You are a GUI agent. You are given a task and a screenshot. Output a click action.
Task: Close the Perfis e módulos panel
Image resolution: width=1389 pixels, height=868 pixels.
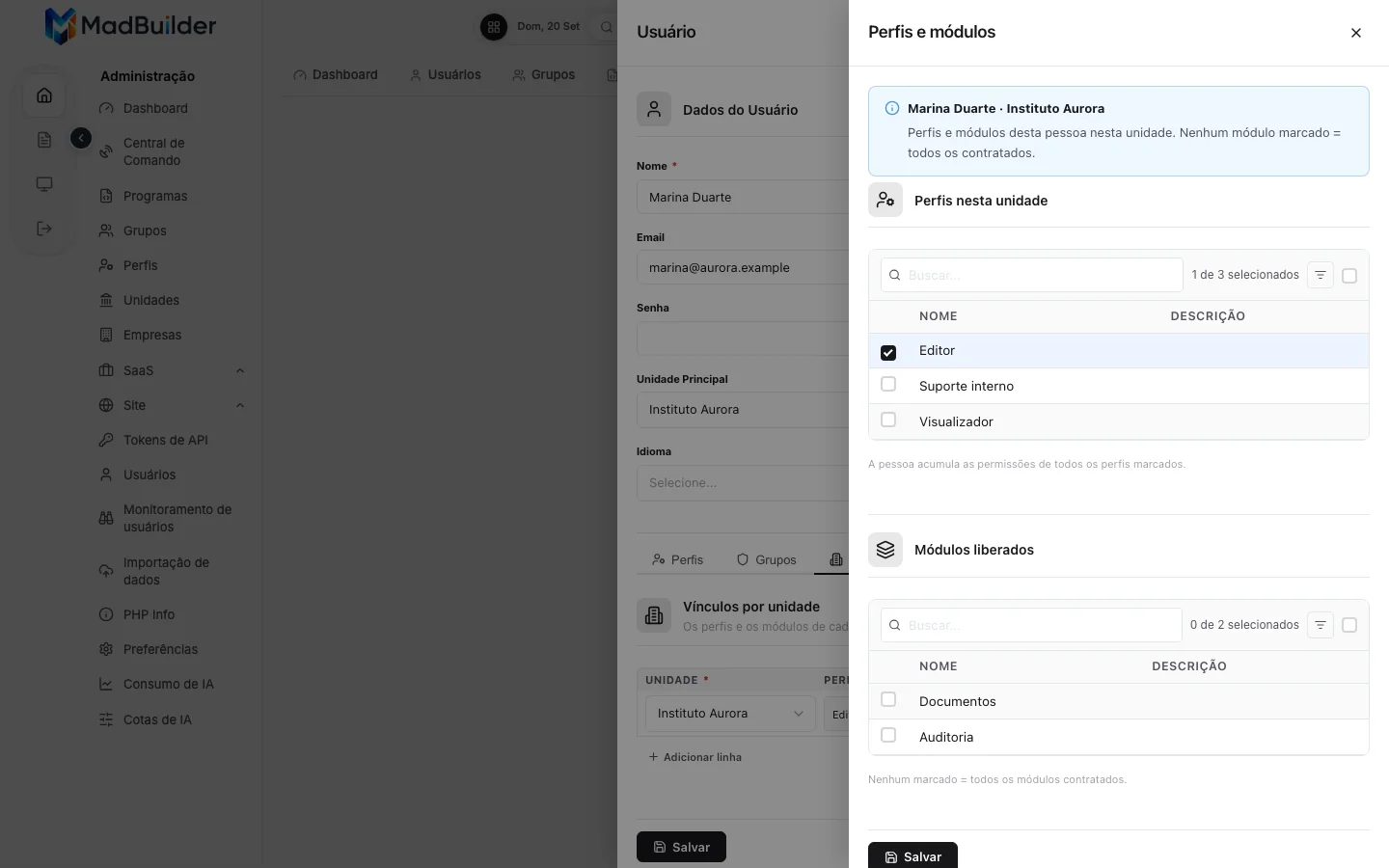1355,33
